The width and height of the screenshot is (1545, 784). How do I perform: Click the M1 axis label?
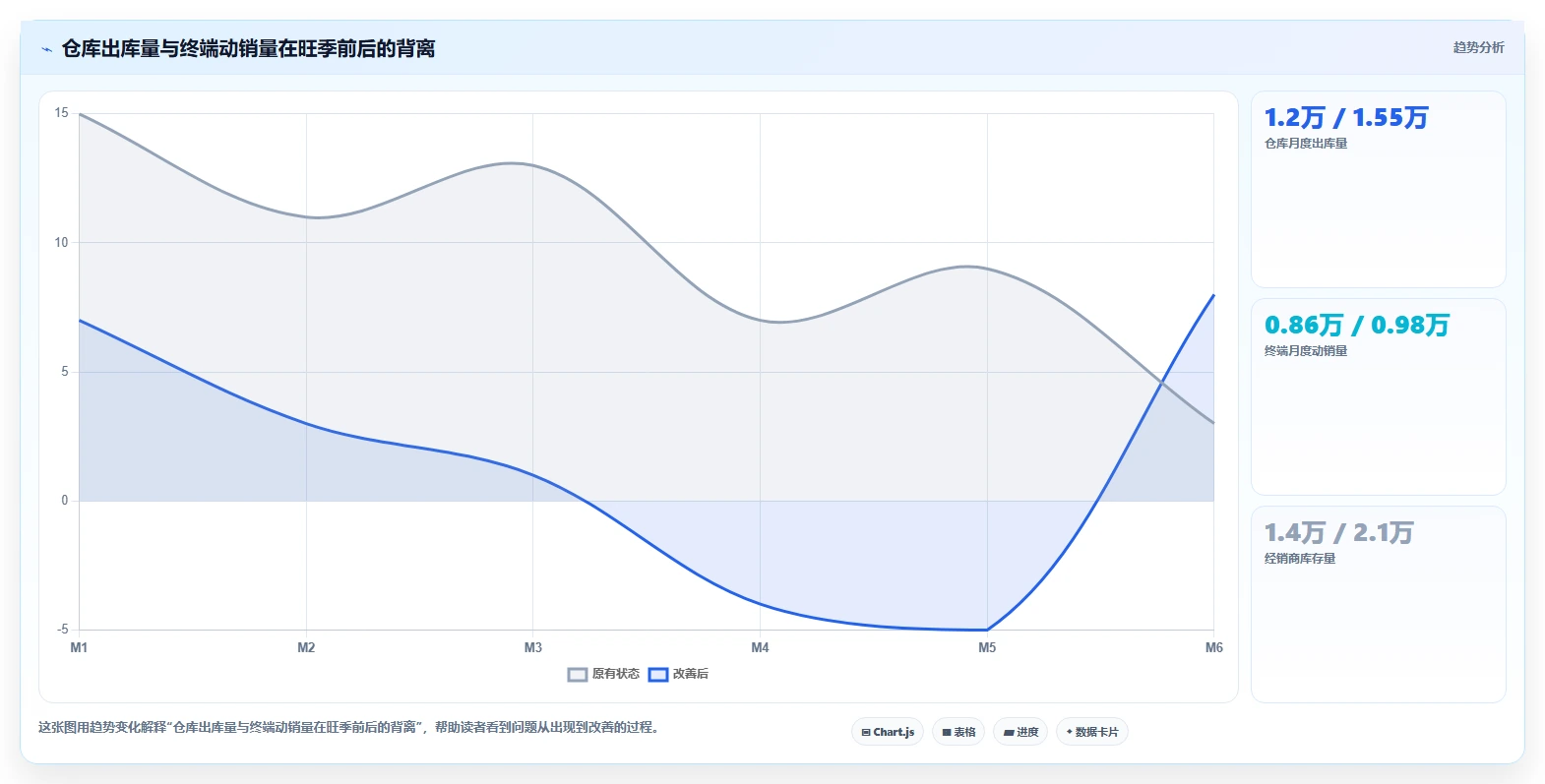point(79,647)
